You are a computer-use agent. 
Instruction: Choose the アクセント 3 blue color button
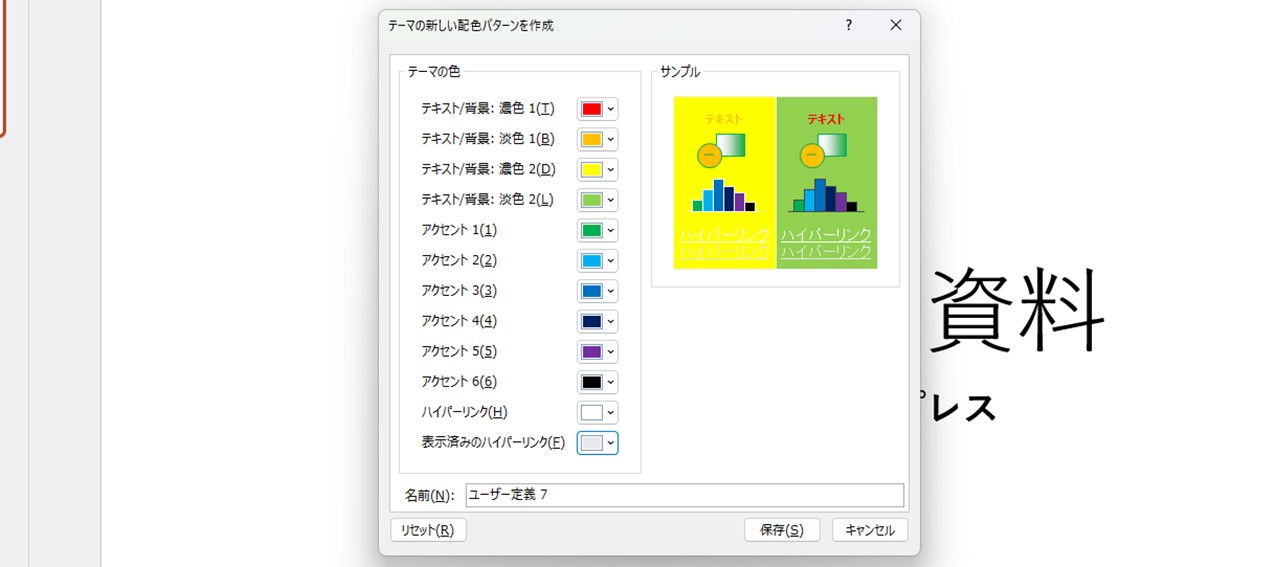[597, 291]
